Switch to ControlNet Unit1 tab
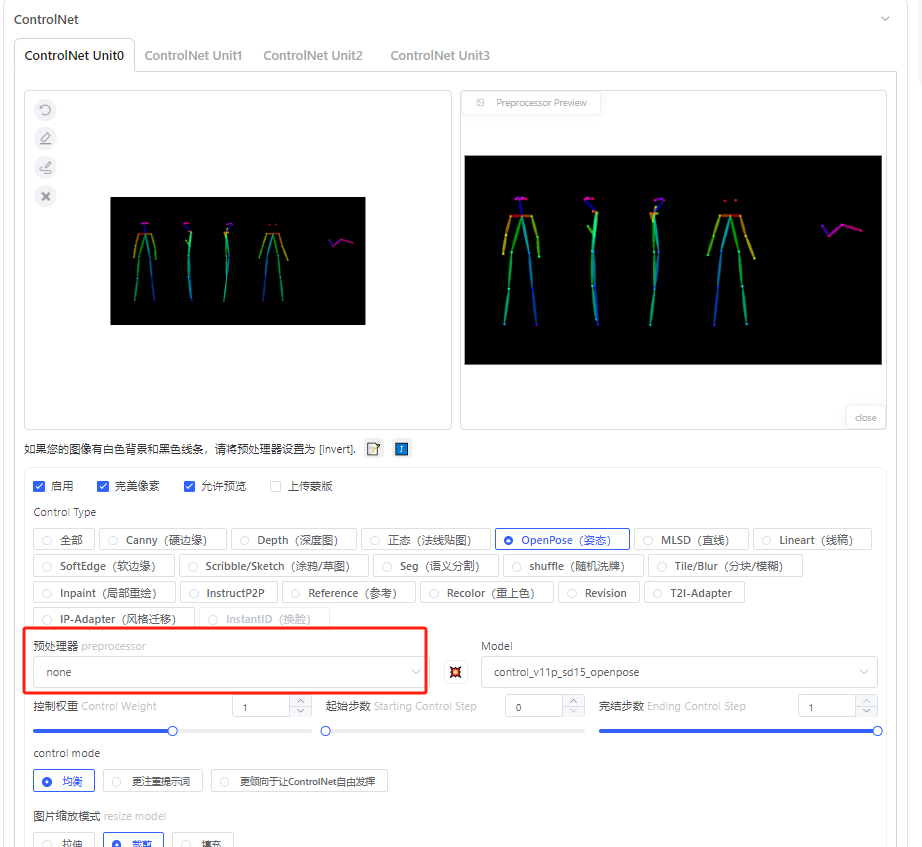The width and height of the screenshot is (922, 847). (193, 55)
